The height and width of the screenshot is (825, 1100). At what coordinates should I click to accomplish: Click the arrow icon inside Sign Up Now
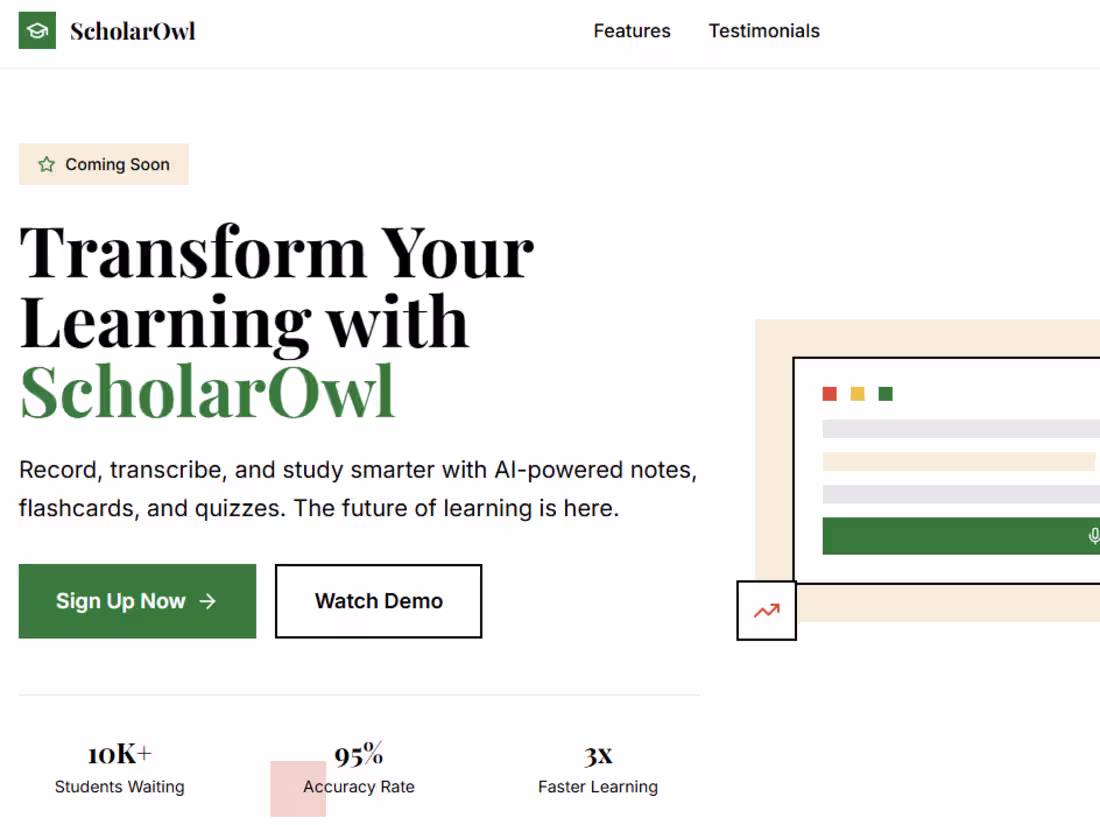point(208,601)
